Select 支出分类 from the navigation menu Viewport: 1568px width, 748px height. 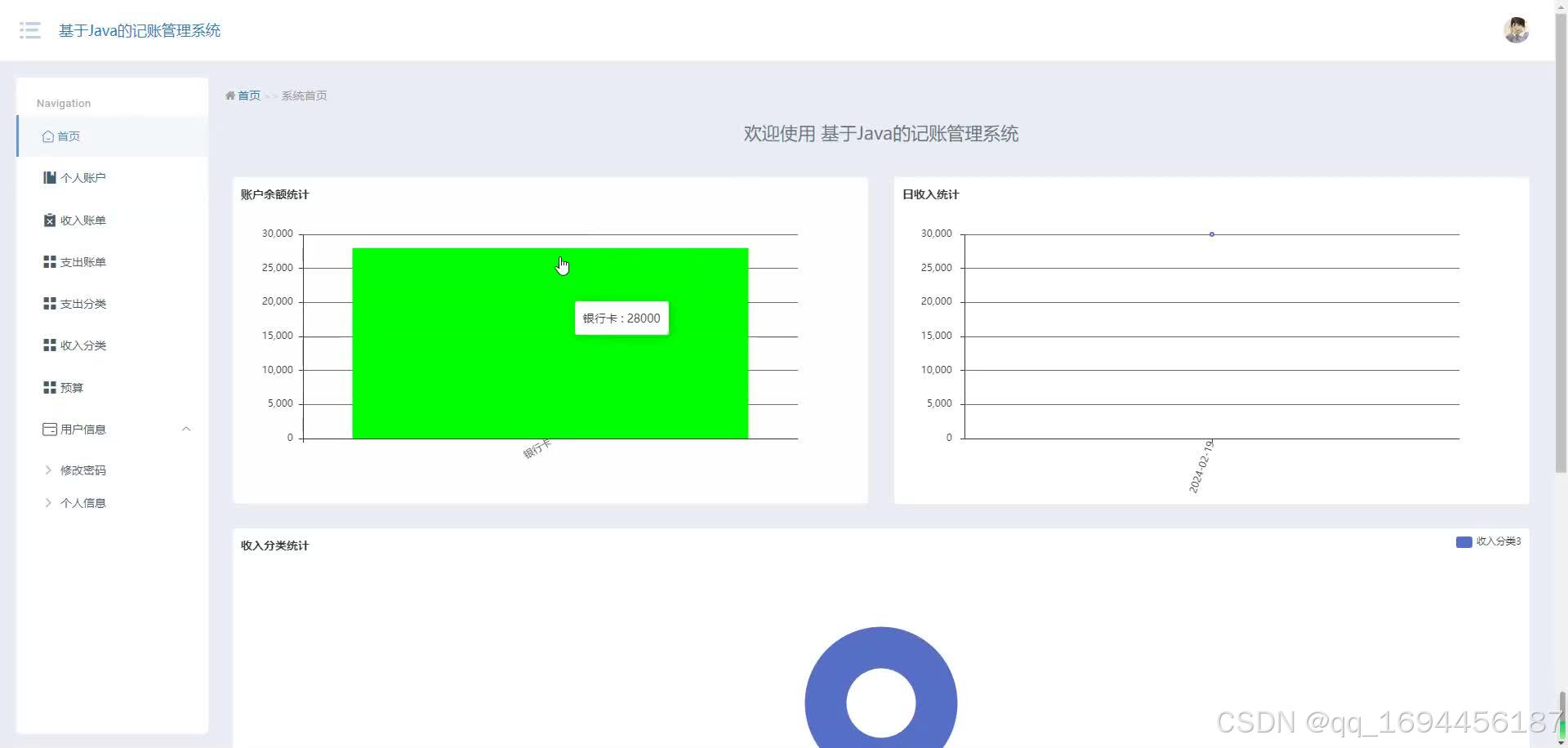(x=82, y=303)
